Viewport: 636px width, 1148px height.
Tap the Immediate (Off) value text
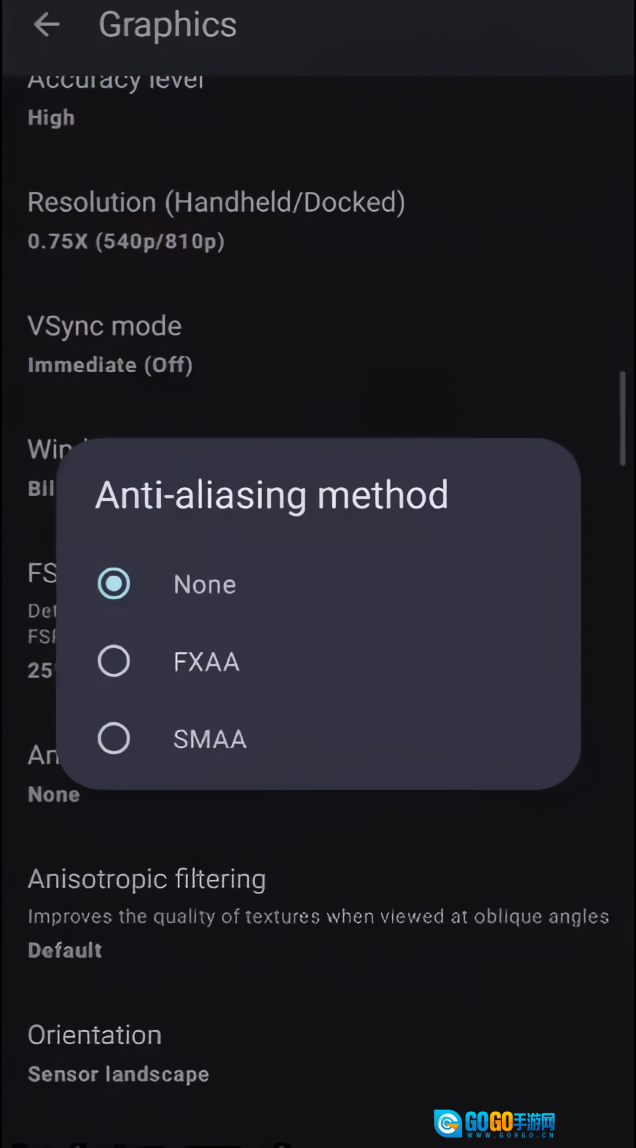[110, 365]
